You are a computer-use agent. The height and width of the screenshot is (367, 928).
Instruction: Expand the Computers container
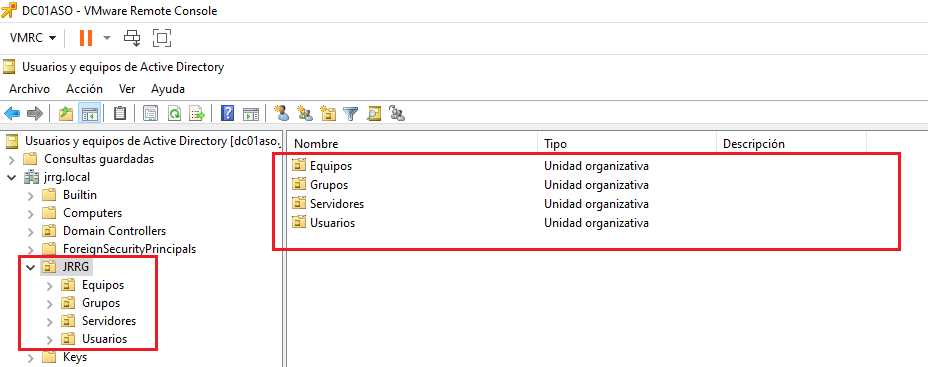[x=31, y=213]
